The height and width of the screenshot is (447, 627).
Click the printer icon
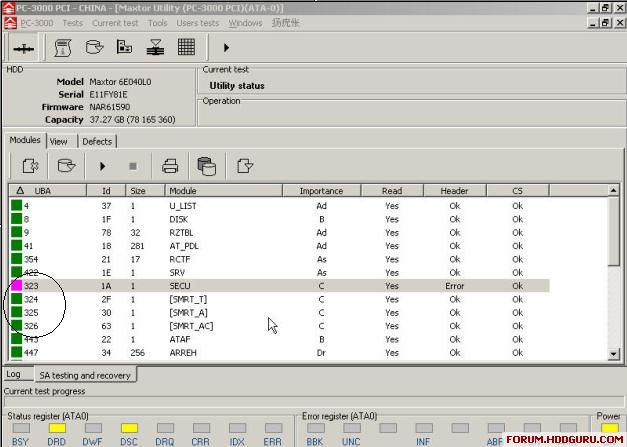point(170,166)
